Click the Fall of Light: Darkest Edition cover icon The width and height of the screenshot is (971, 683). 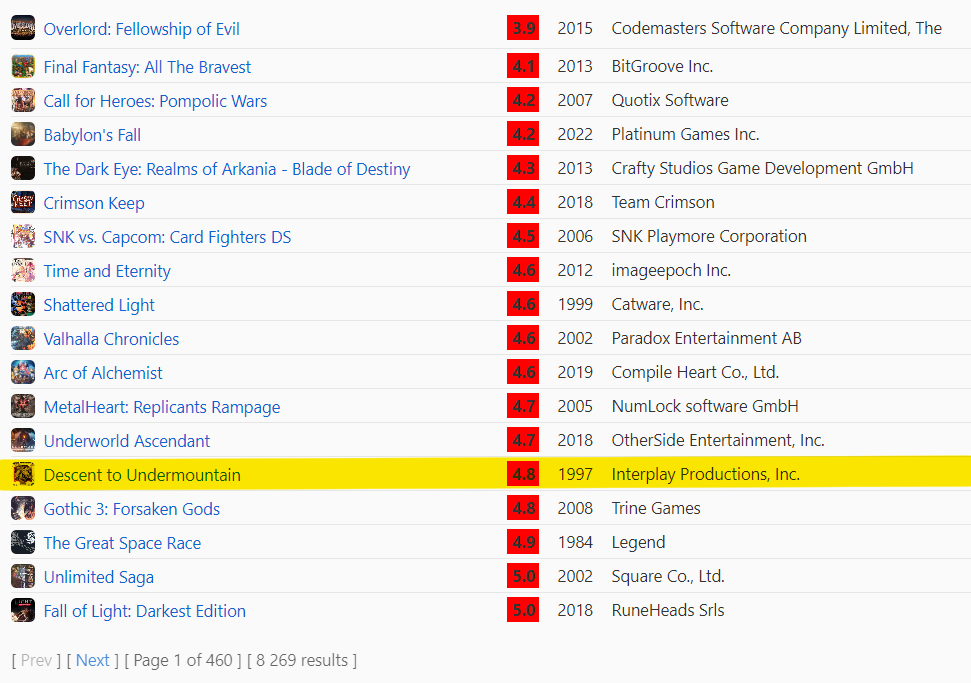point(23,611)
